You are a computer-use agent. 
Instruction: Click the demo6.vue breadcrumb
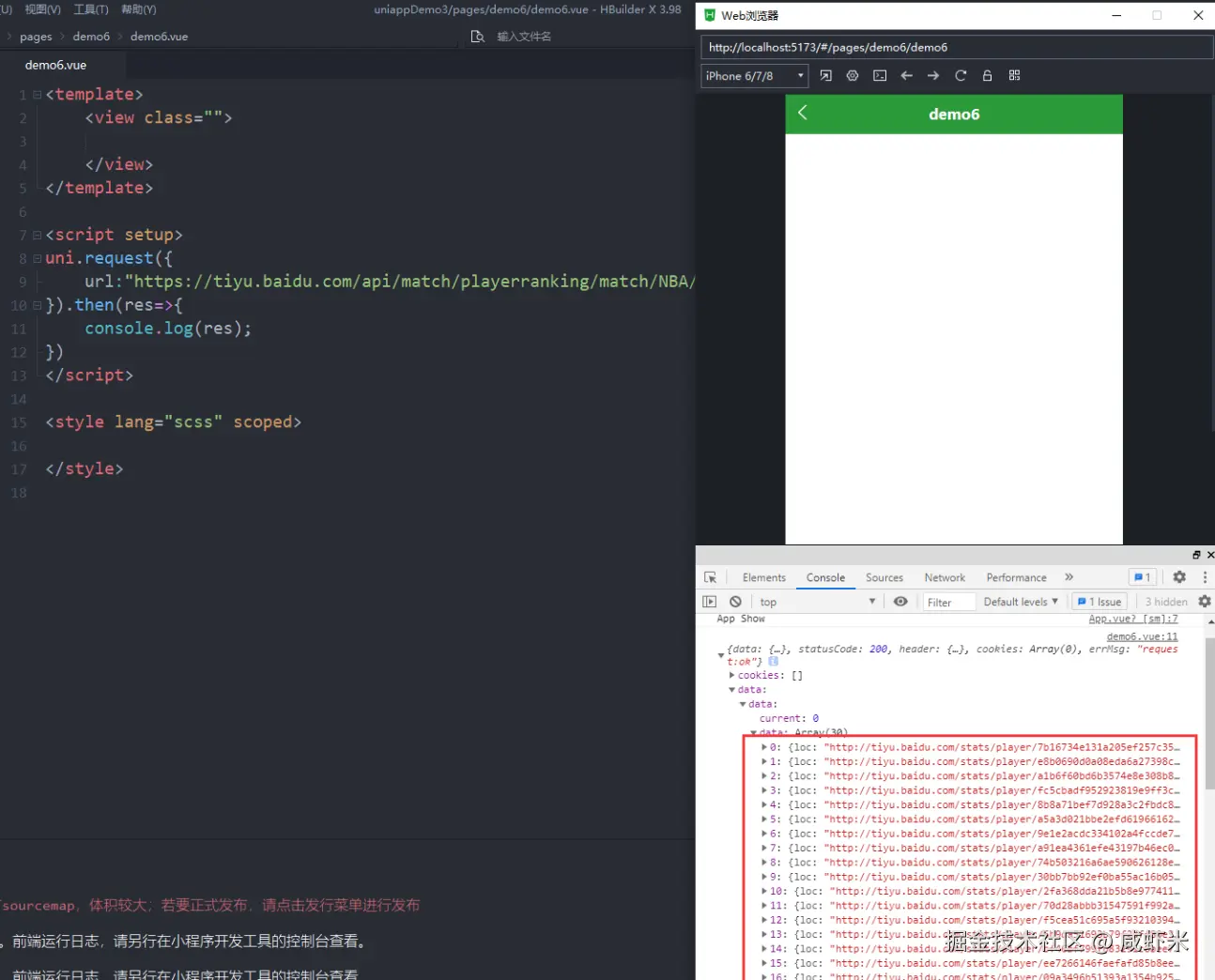pyautogui.click(x=159, y=37)
